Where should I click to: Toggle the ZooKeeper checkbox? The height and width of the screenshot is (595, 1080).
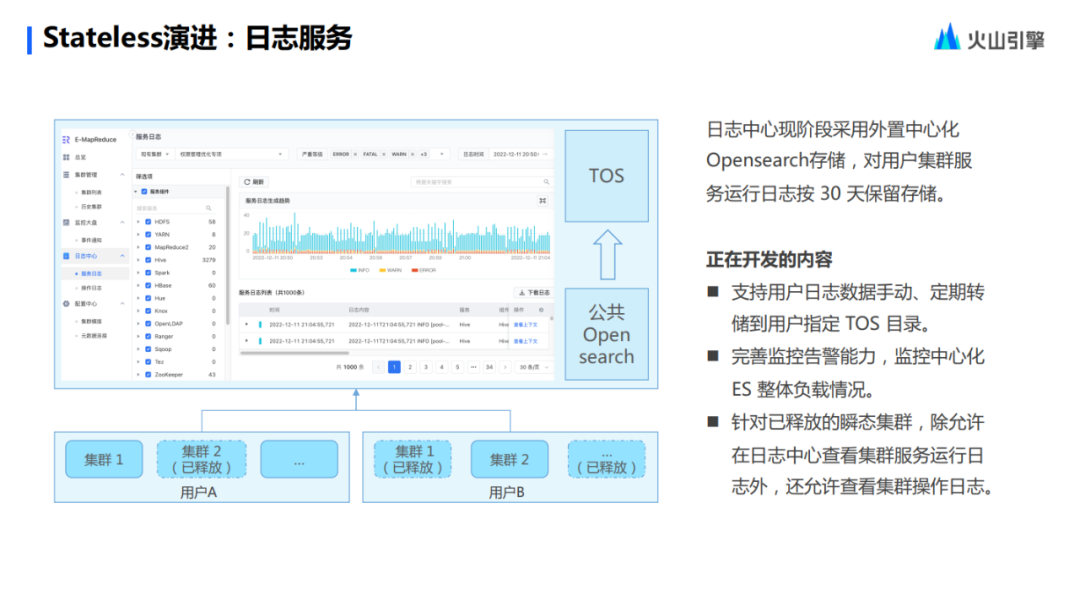[148, 375]
